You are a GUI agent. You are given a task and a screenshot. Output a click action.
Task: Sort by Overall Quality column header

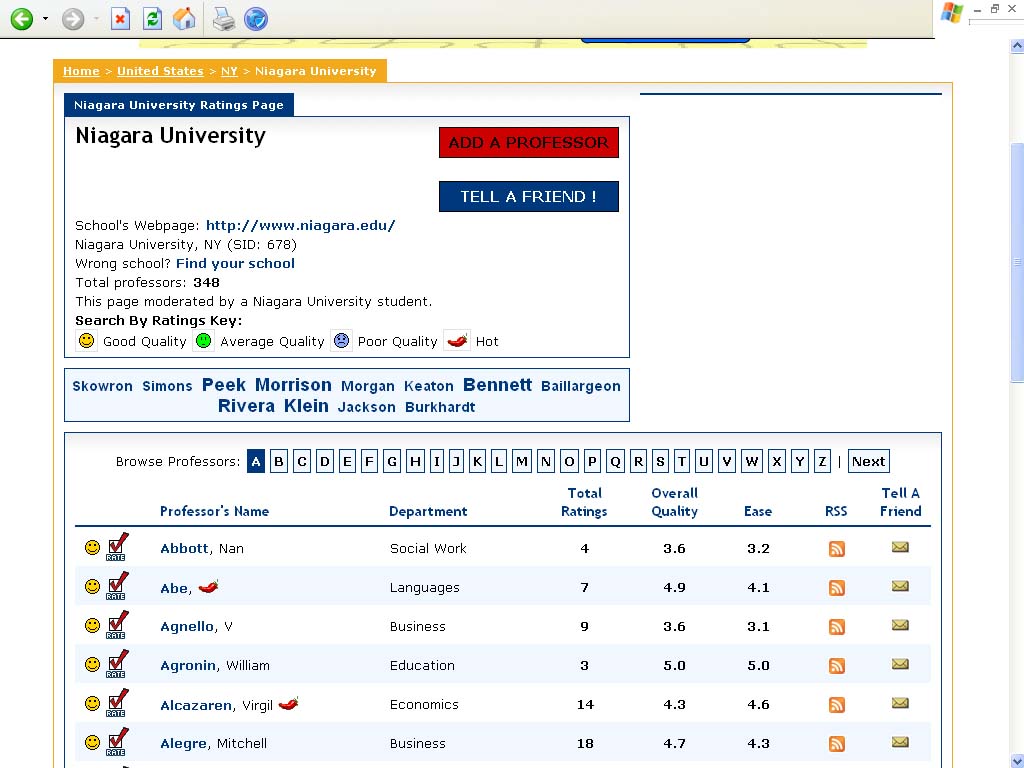click(674, 502)
